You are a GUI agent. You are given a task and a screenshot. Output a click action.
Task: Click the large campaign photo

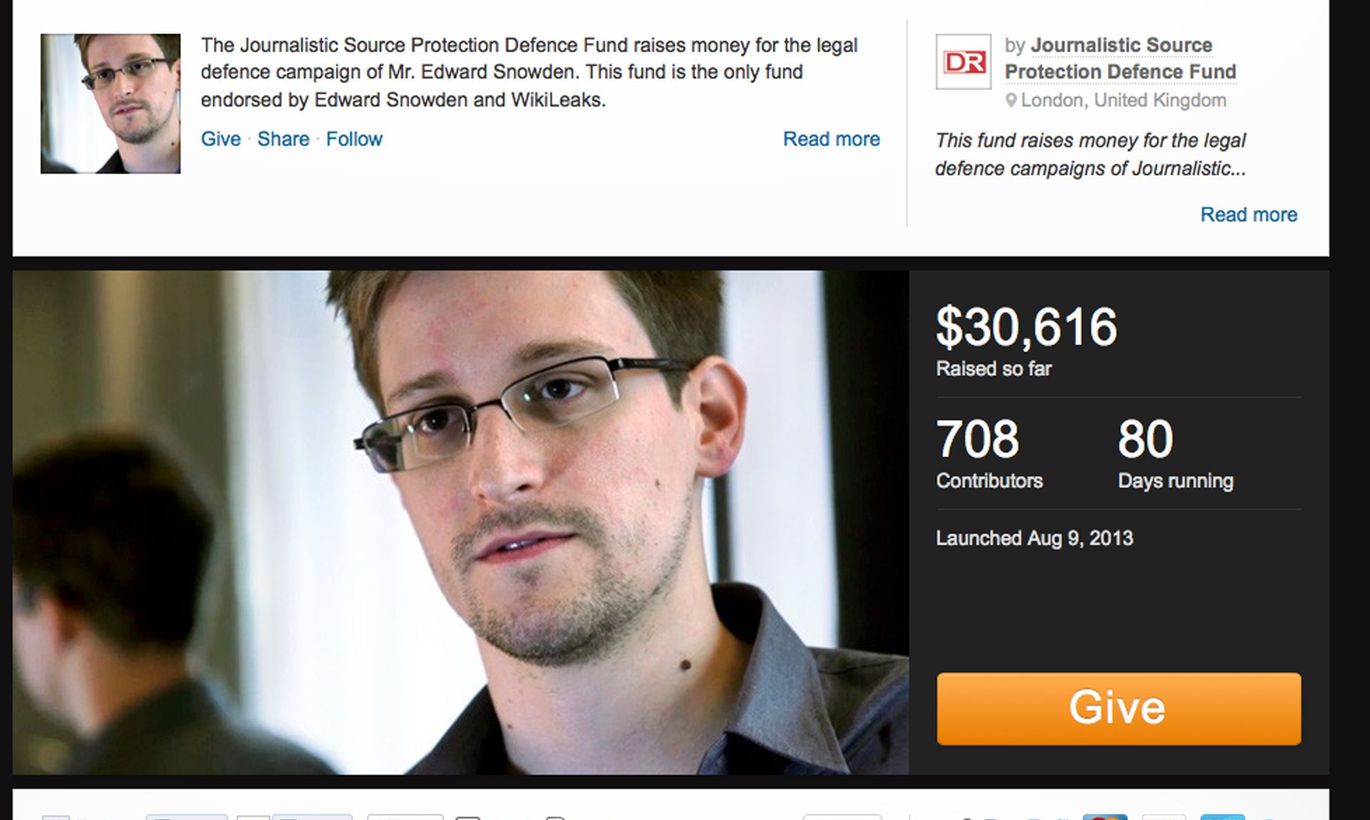[x=461, y=522]
